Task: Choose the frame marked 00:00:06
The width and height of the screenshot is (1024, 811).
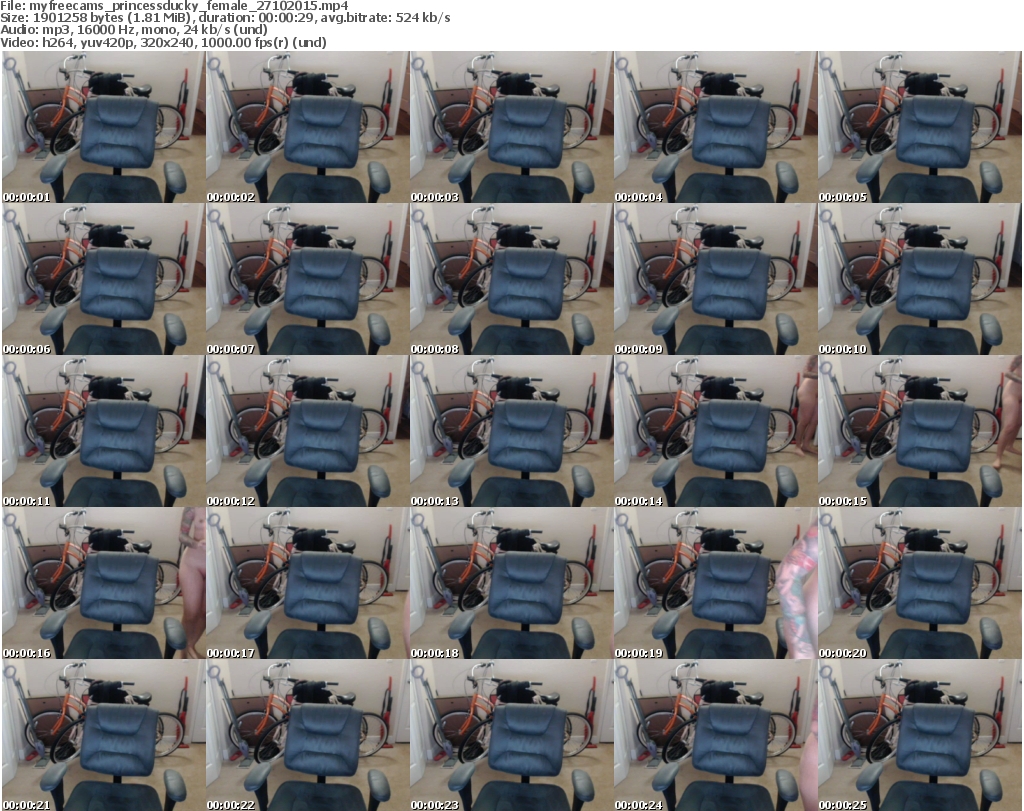Action: coord(104,279)
